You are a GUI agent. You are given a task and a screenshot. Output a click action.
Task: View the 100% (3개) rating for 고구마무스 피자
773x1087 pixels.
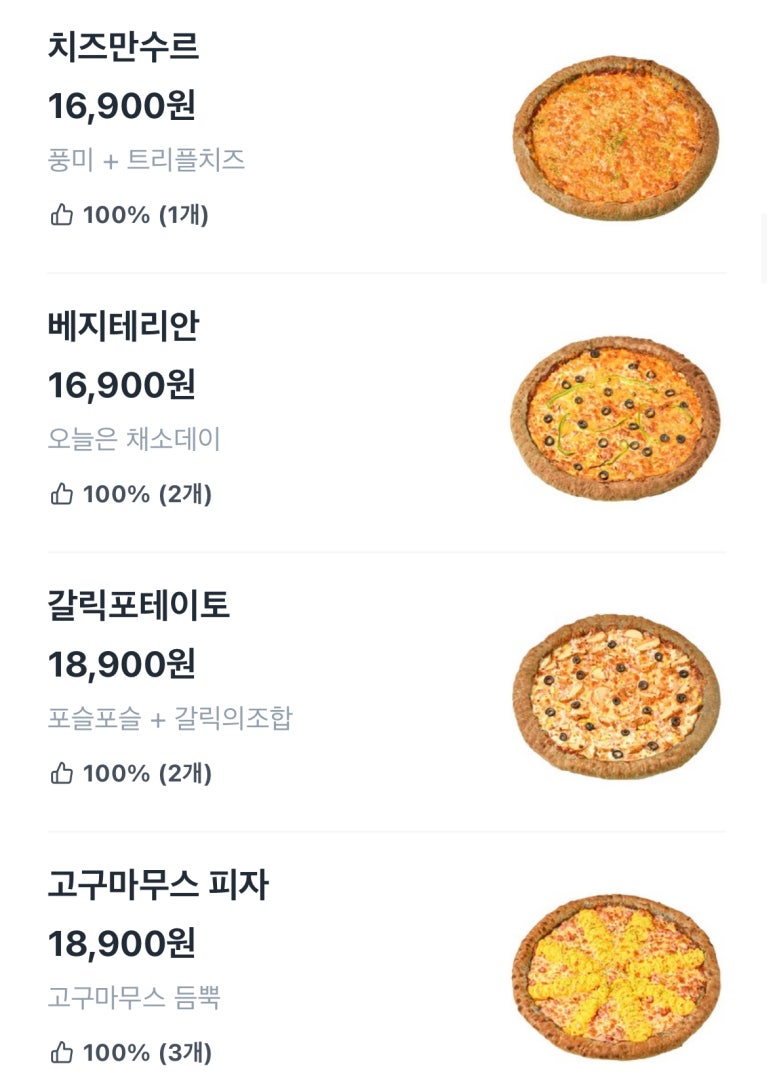pyautogui.click(x=148, y=1053)
